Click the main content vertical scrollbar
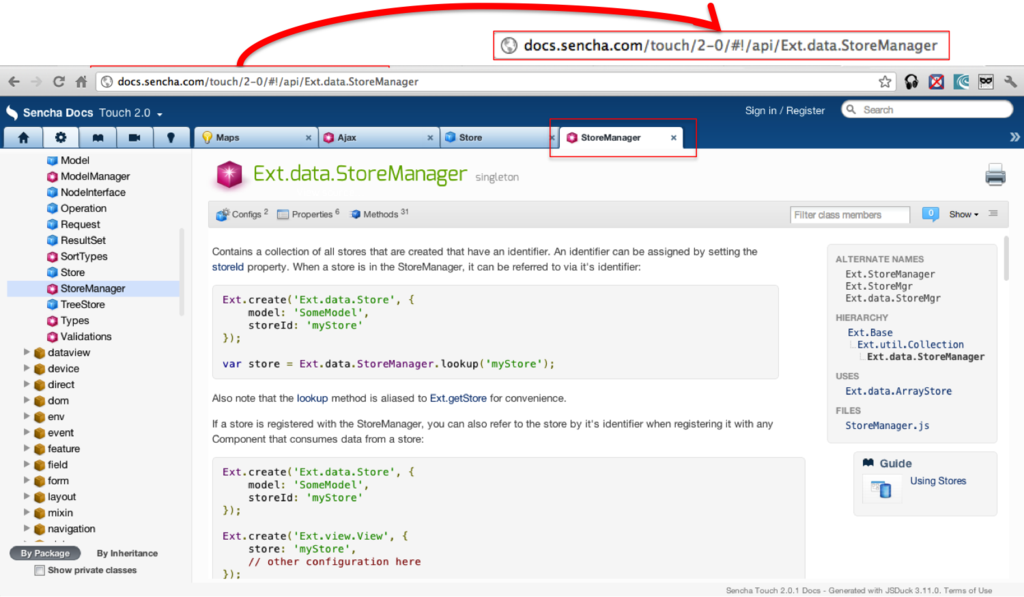 1006,259
